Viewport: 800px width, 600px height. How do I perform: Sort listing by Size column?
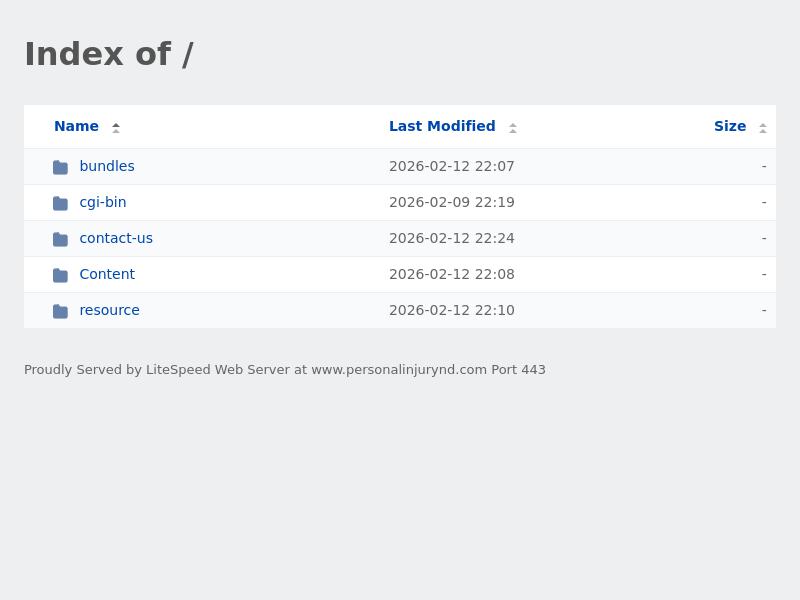pos(729,126)
